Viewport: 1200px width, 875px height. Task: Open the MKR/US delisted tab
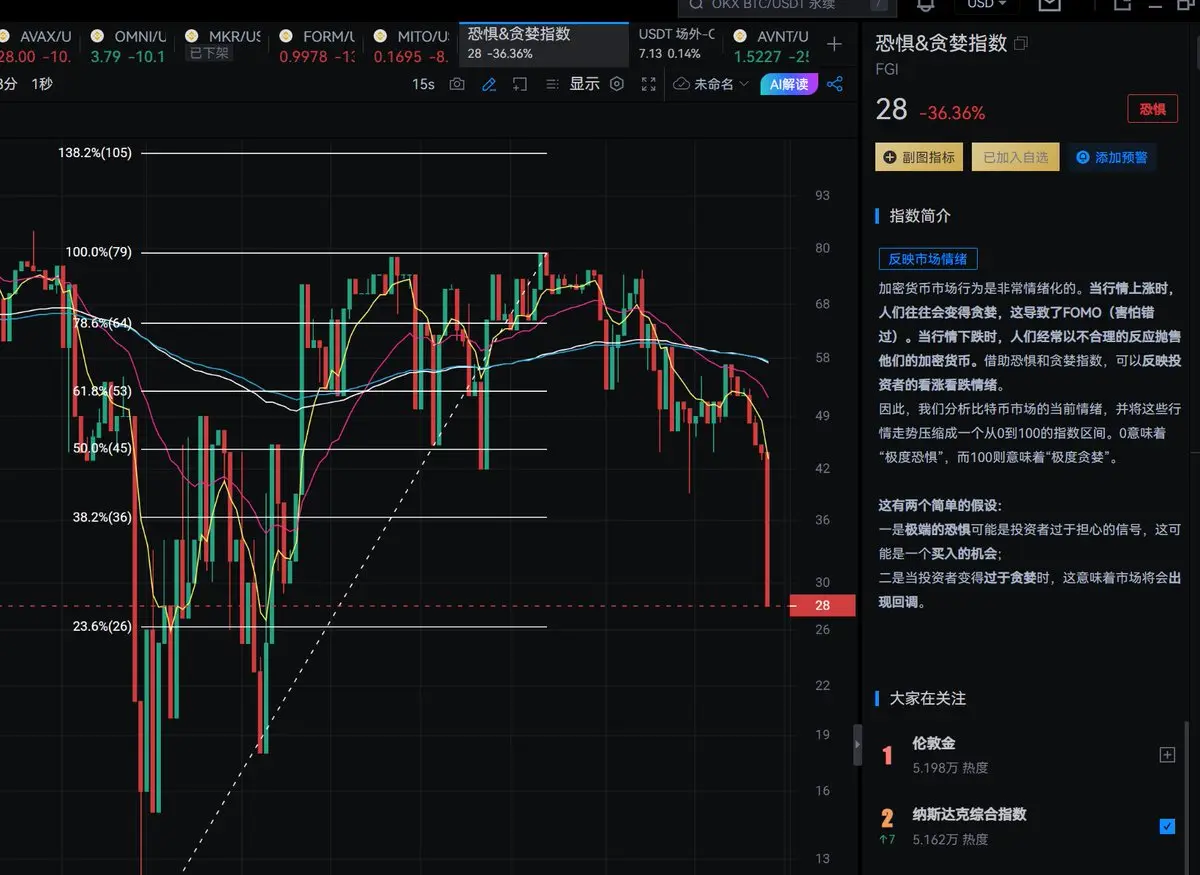point(222,45)
